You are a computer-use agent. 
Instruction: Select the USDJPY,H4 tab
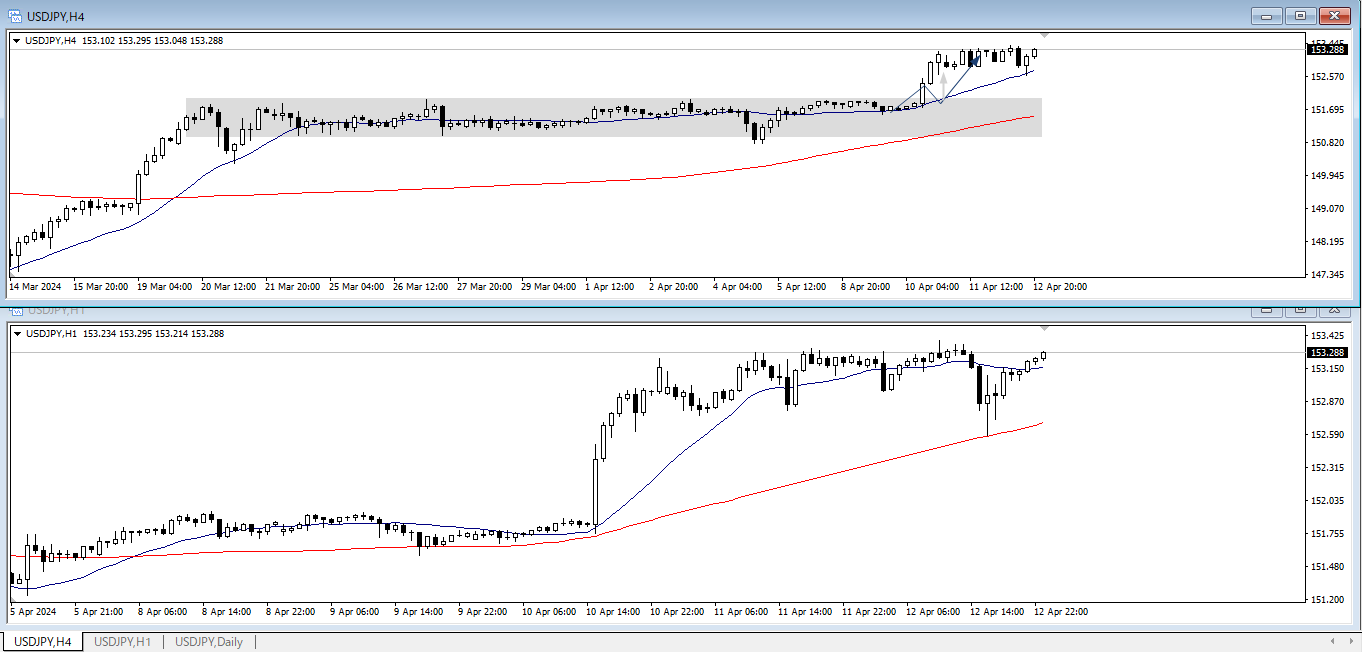tap(42, 641)
